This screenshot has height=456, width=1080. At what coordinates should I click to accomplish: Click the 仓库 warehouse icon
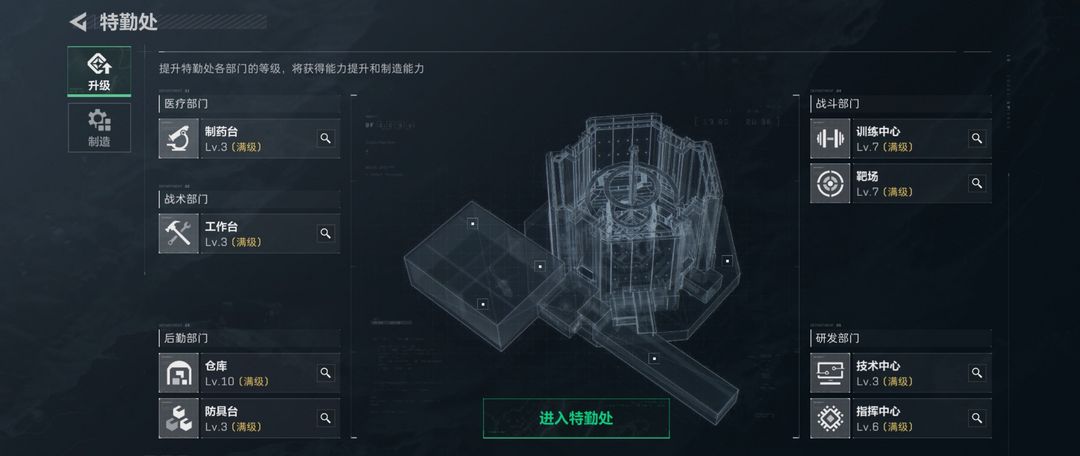178,373
